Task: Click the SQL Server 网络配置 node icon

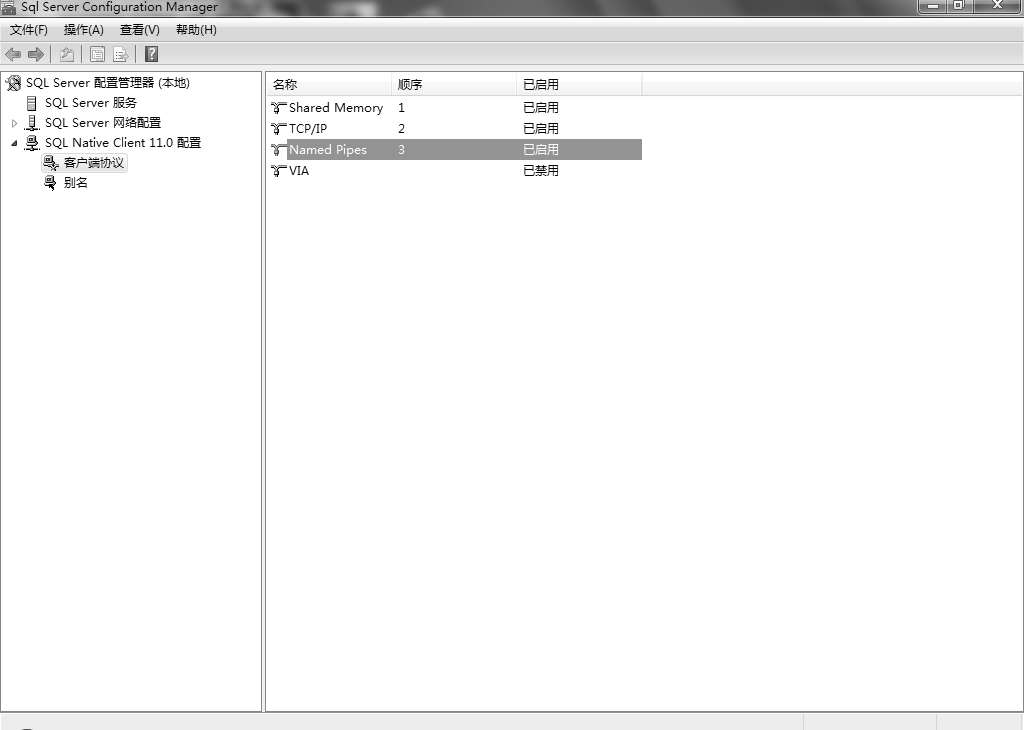Action: (31, 123)
